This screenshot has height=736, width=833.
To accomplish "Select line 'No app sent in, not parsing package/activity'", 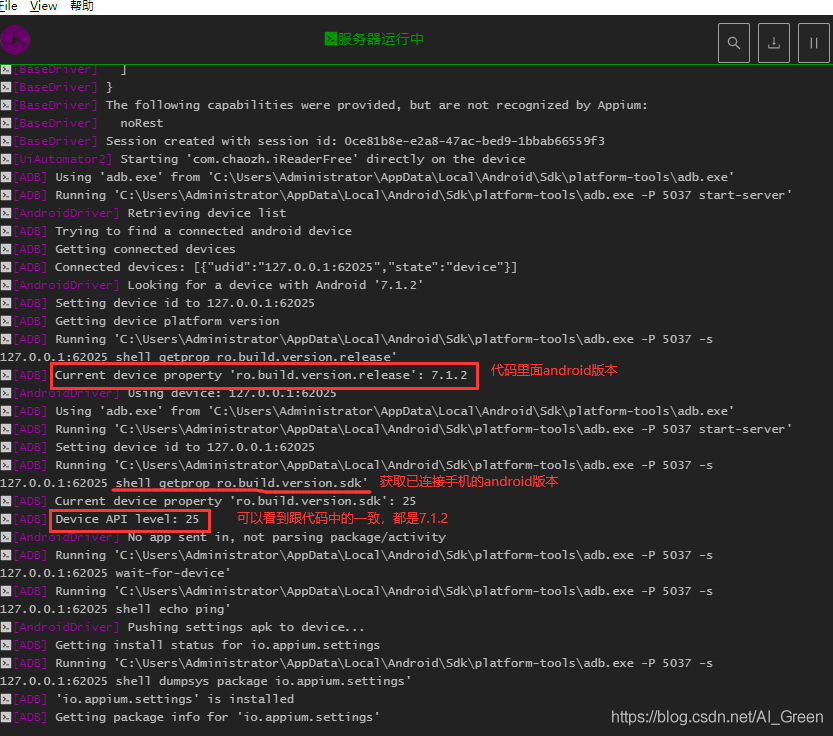I will coord(286,537).
